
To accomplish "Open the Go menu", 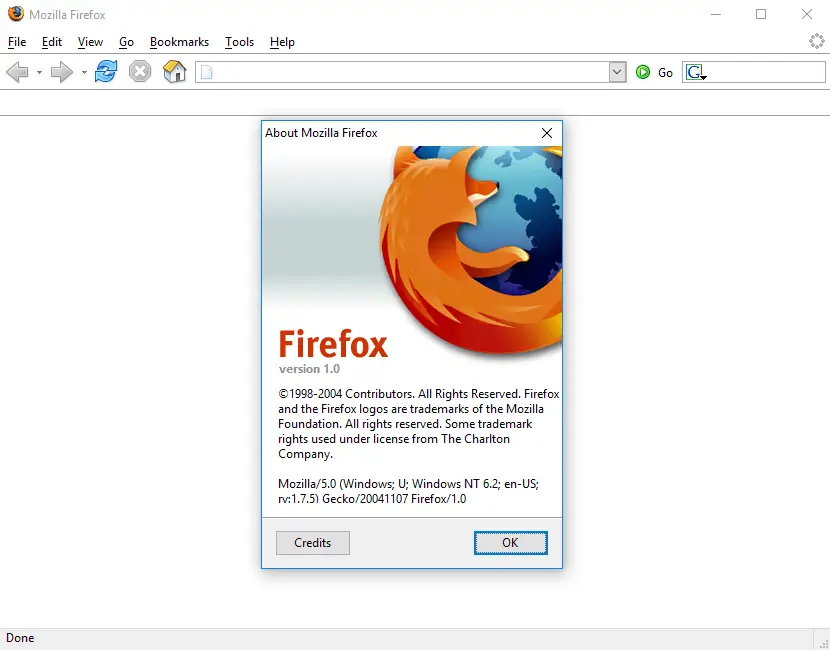I will tap(126, 42).
